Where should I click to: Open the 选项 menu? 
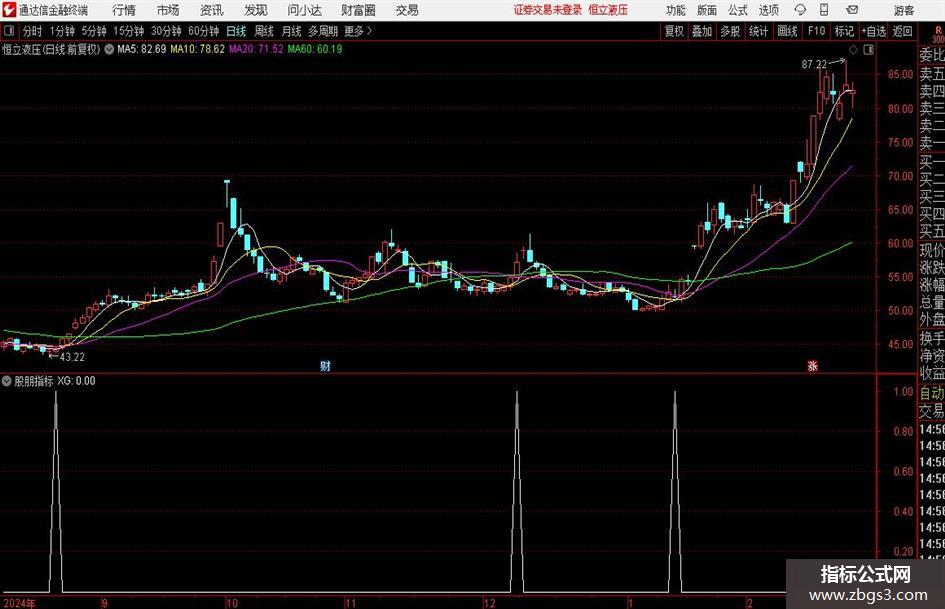click(x=768, y=10)
